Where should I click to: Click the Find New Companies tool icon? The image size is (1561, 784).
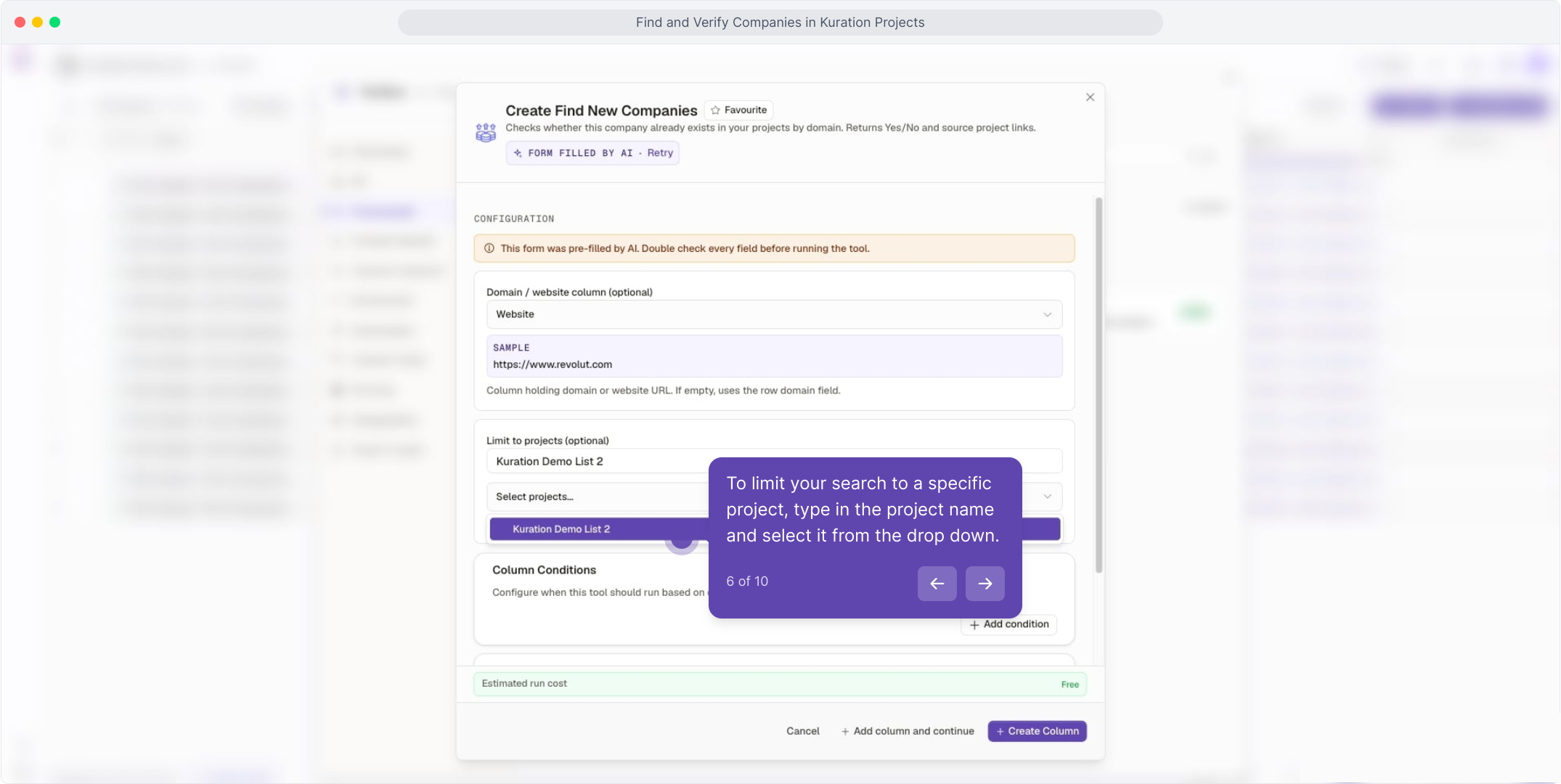point(486,133)
